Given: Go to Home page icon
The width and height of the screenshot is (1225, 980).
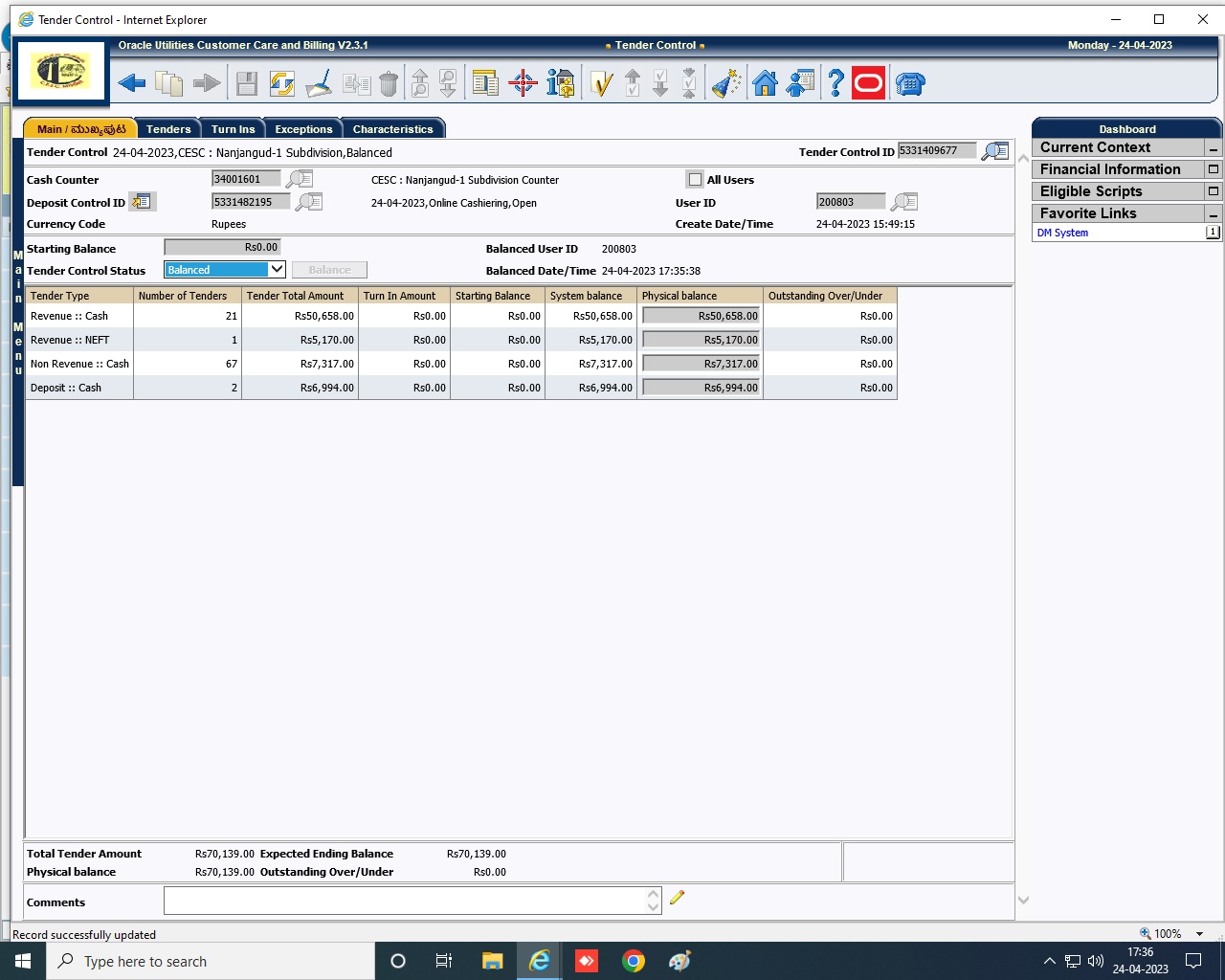Looking at the screenshot, I should pyautogui.click(x=765, y=84).
